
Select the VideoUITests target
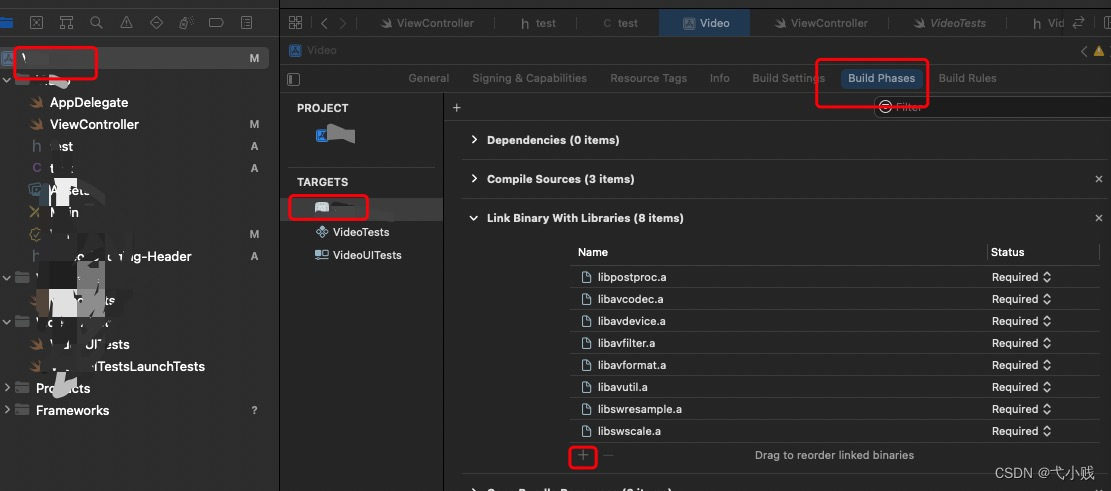(358, 255)
